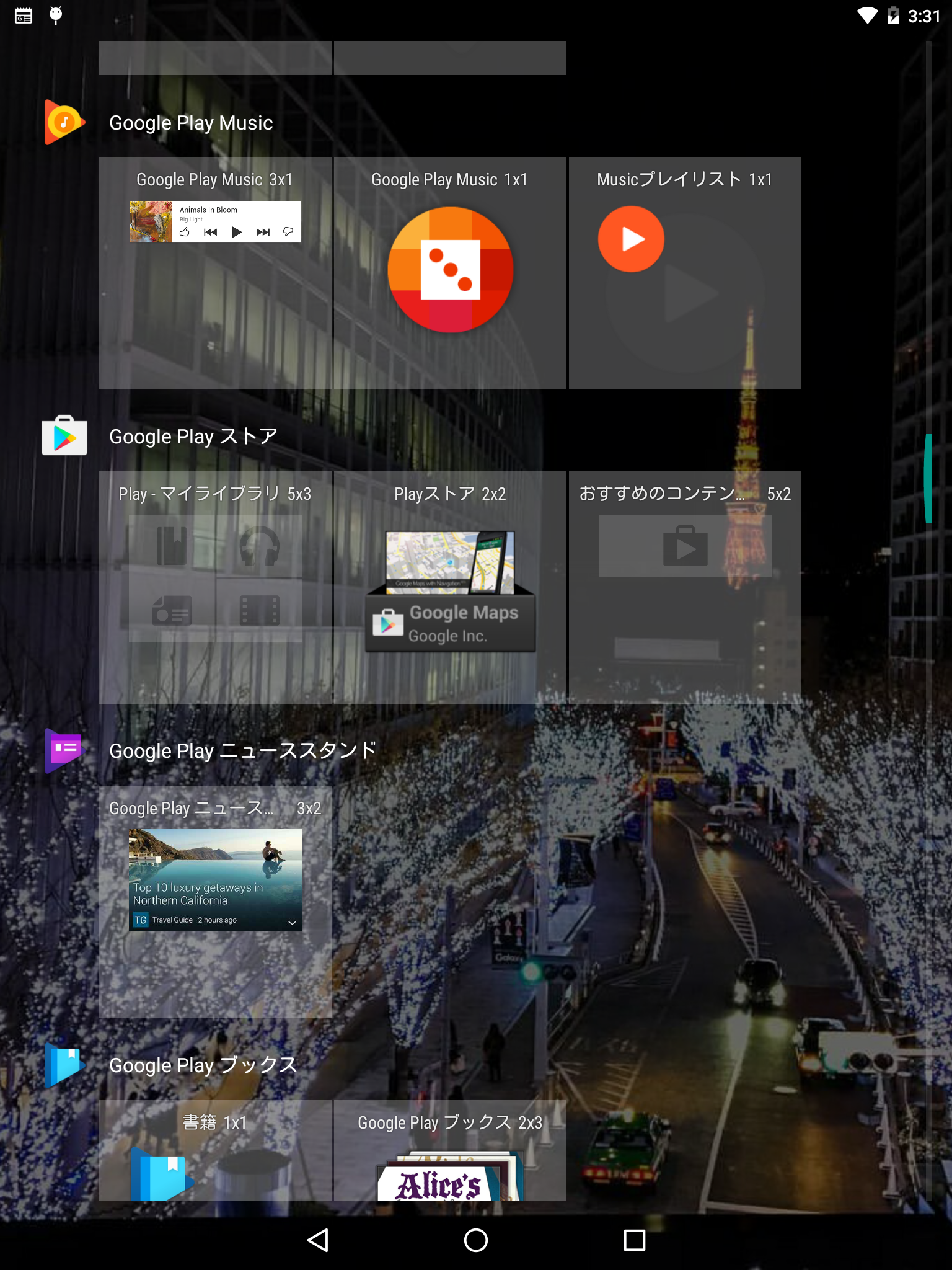
Task: Tap previous track in music widget preview
Action: pos(210,232)
